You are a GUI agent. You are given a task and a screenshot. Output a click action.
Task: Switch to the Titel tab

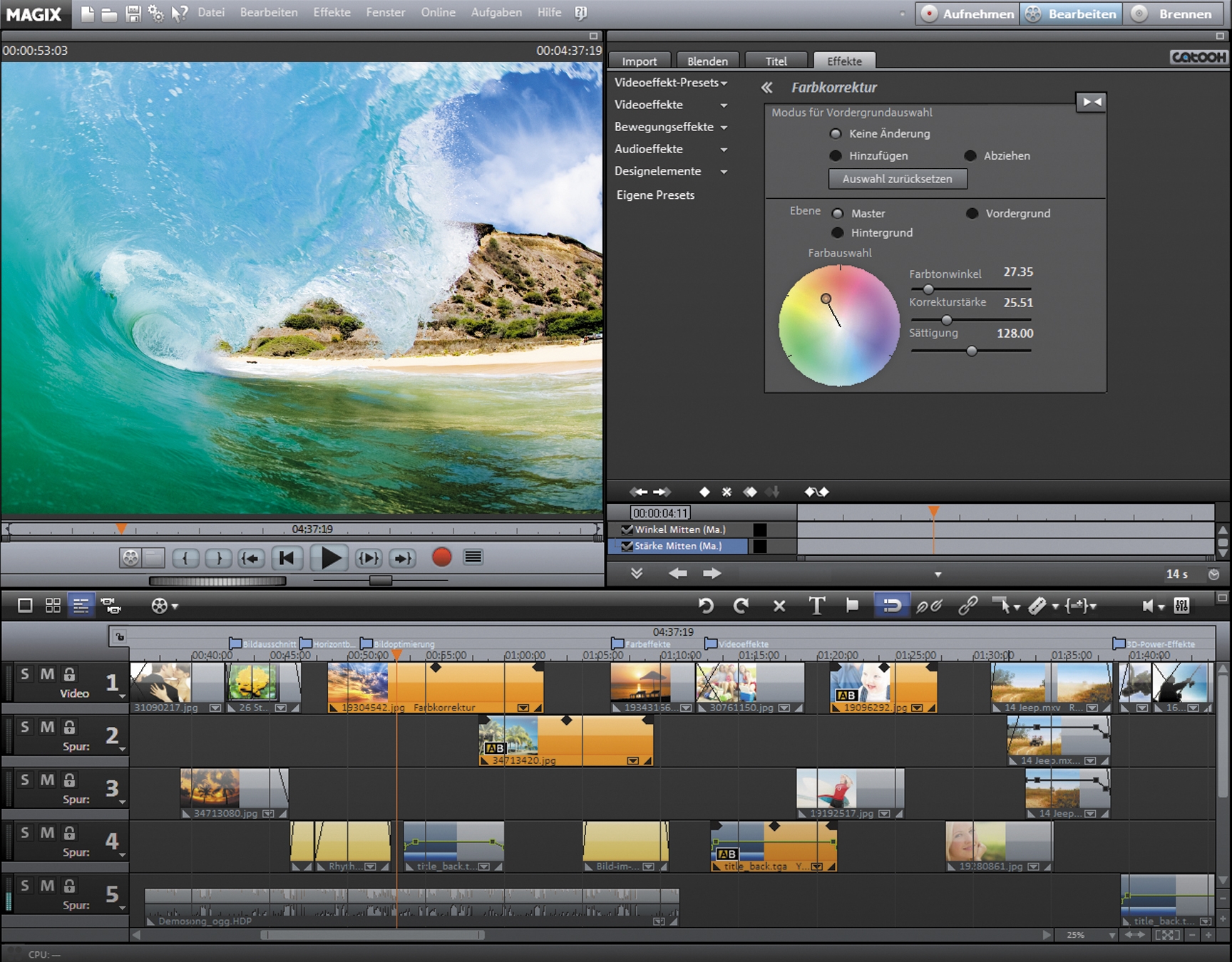pos(776,61)
